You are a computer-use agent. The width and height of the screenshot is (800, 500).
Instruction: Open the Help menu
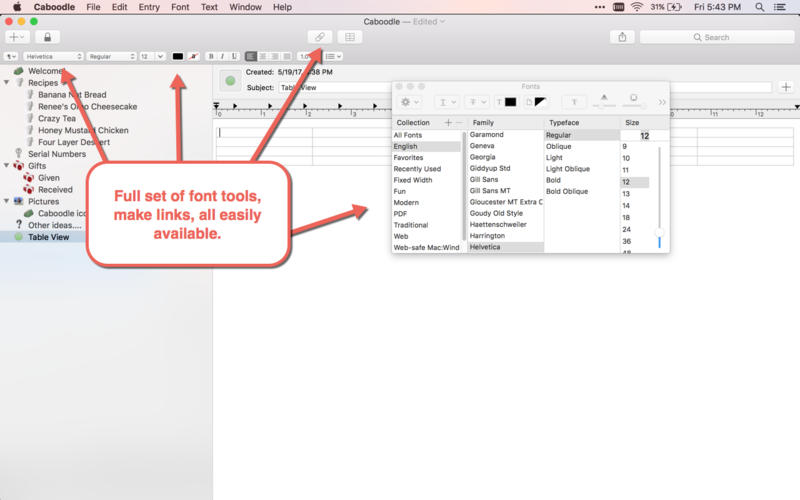pyautogui.click(x=282, y=7)
